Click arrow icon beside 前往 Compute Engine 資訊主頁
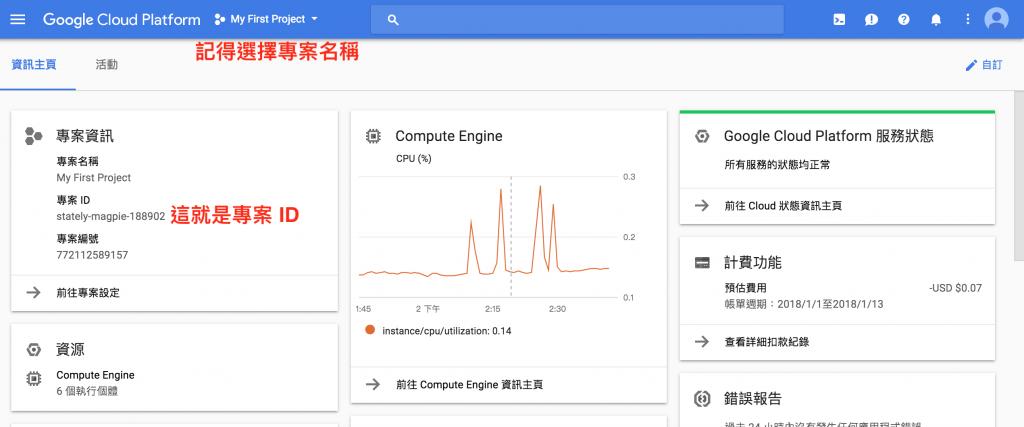 click(x=373, y=385)
